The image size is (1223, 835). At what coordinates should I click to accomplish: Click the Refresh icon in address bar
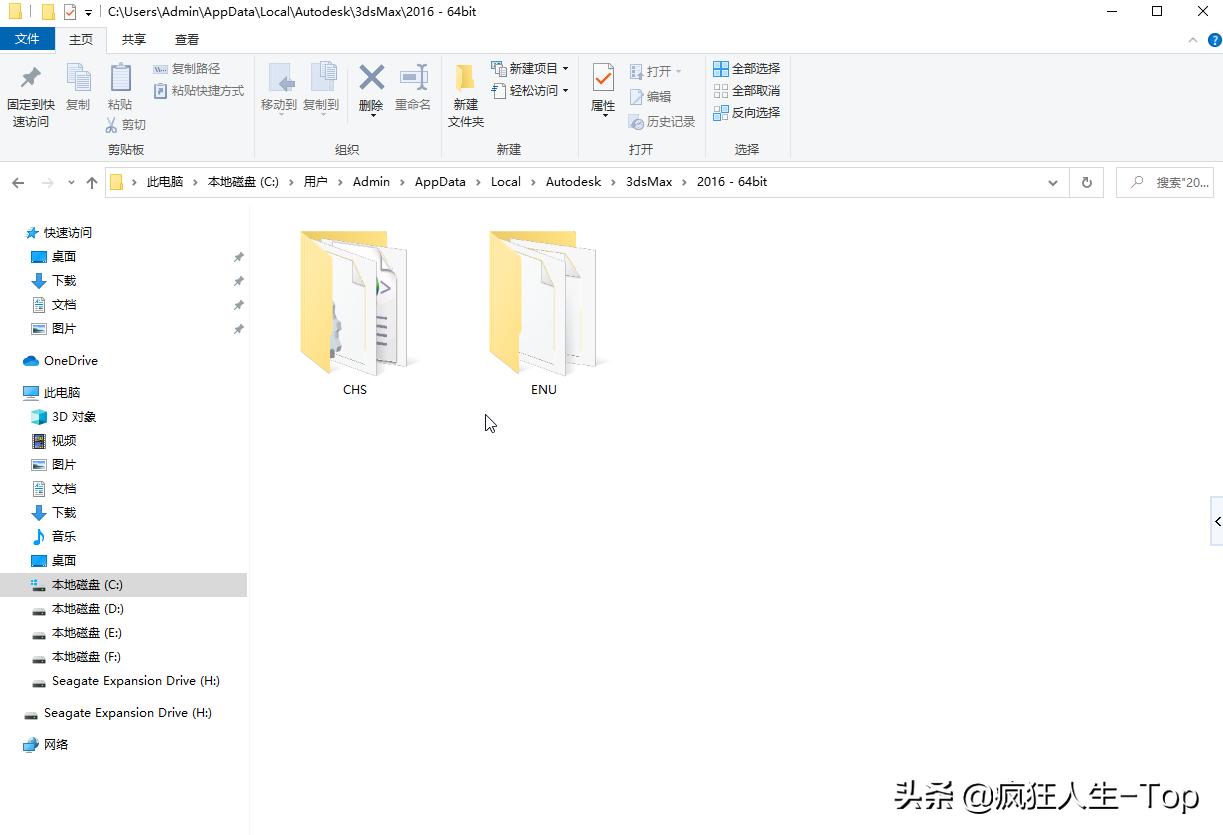1086,181
